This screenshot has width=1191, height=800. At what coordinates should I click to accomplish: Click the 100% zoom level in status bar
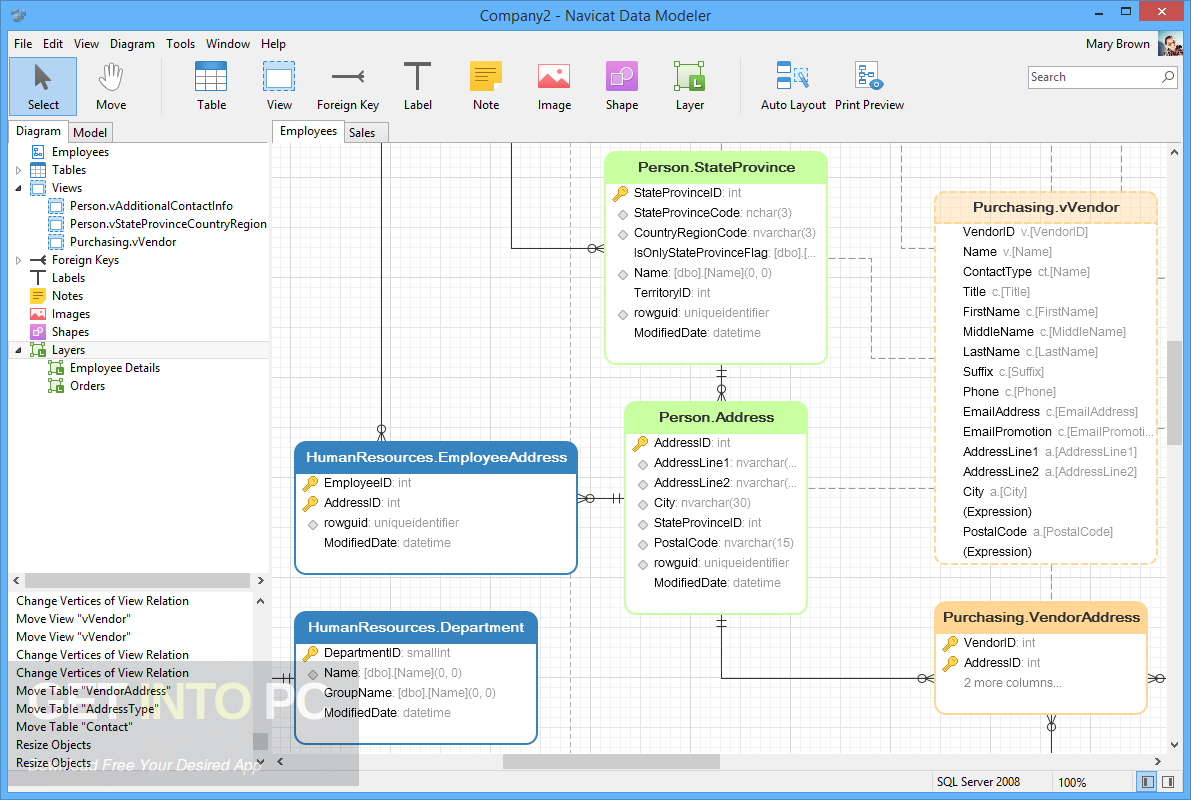[1072, 782]
